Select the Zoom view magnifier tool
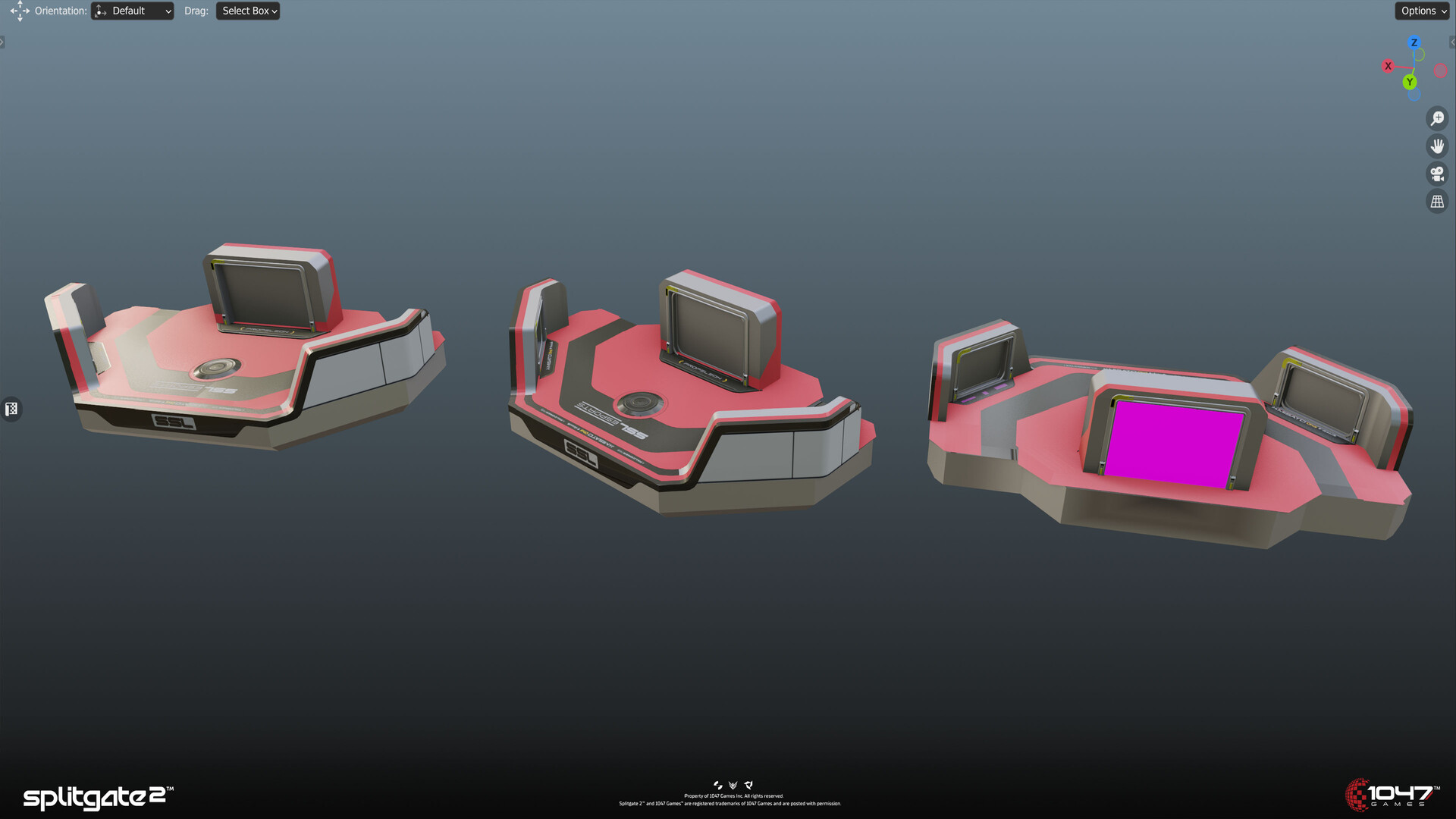The image size is (1456, 819). pyautogui.click(x=1437, y=118)
